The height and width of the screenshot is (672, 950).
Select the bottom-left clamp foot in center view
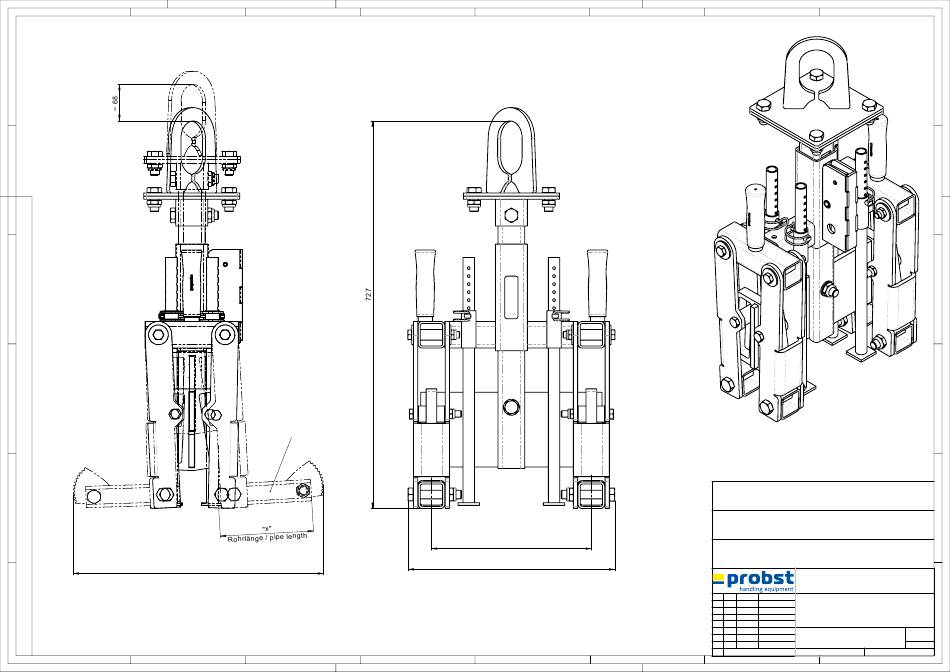coord(431,494)
